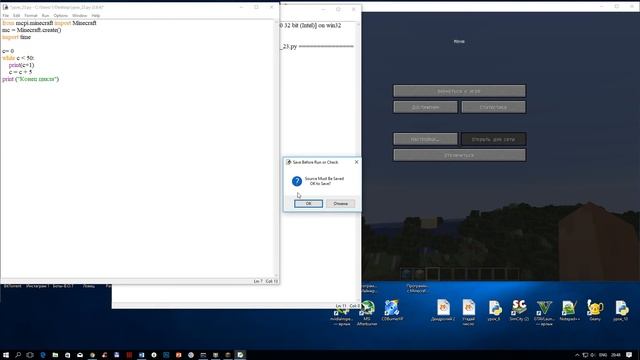The width and height of the screenshot is (640, 360).
Task: Open Minecraft 'Статистика' screen
Action: click(x=493, y=107)
